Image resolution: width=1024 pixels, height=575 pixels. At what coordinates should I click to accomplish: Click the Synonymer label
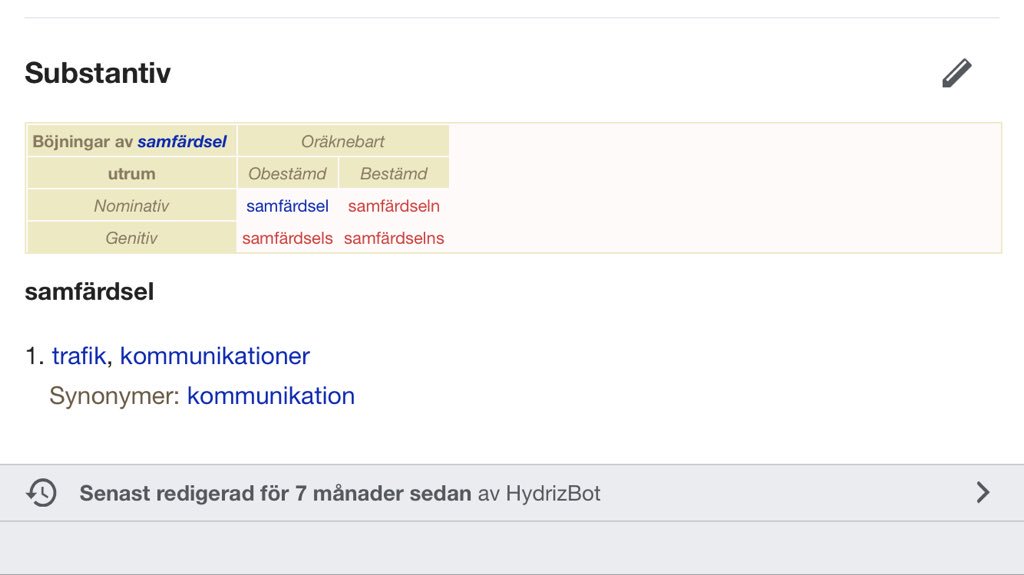point(114,396)
